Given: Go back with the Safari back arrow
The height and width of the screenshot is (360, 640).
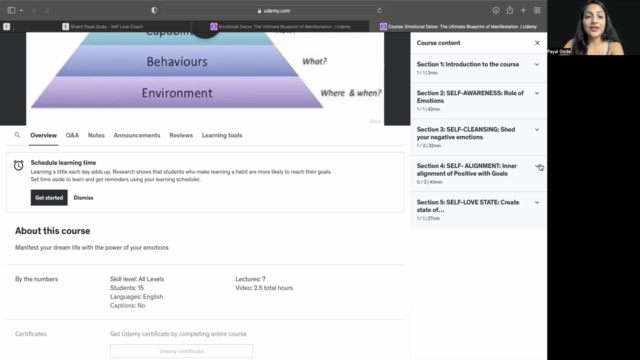Looking at the screenshot, I should 34,10.
